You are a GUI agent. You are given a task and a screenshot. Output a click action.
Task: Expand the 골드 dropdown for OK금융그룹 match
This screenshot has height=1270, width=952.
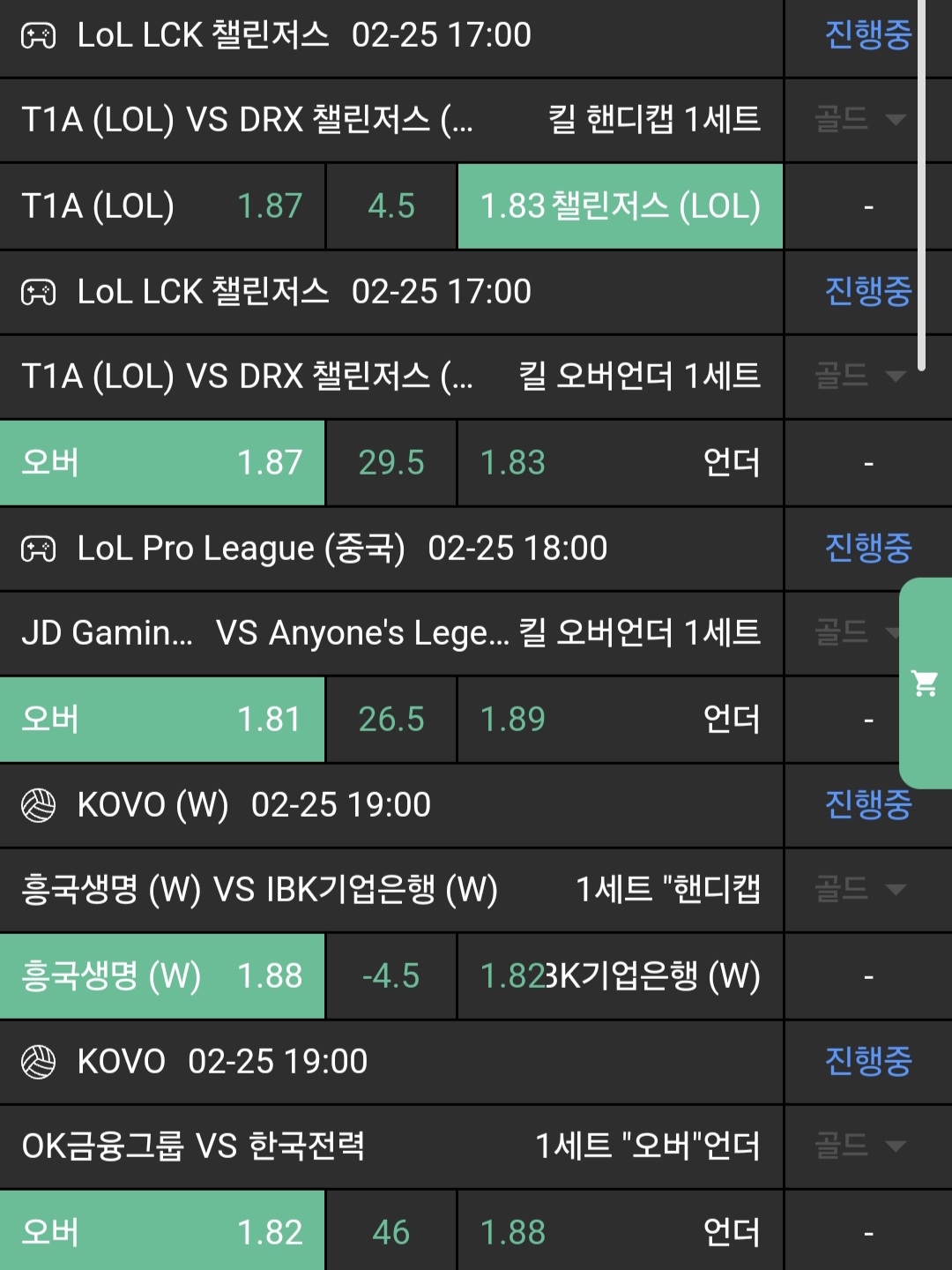tap(859, 1146)
